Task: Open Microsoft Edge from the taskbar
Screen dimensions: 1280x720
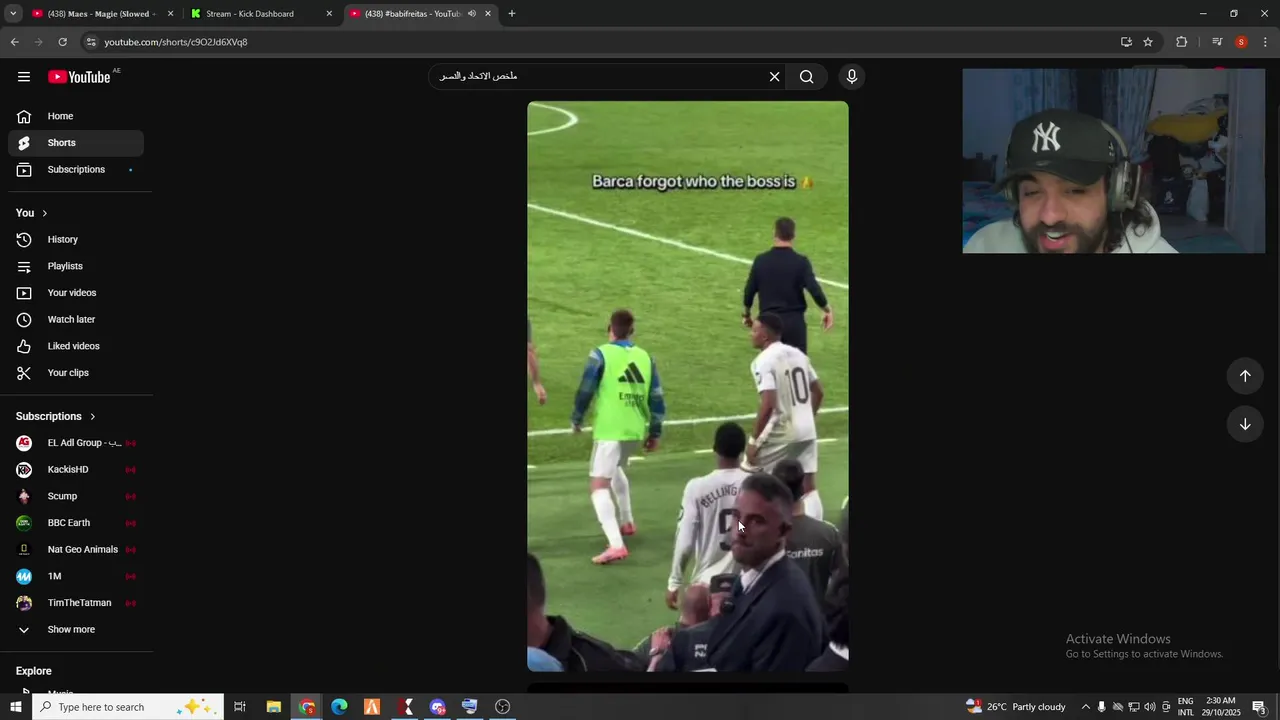Action: click(339, 707)
